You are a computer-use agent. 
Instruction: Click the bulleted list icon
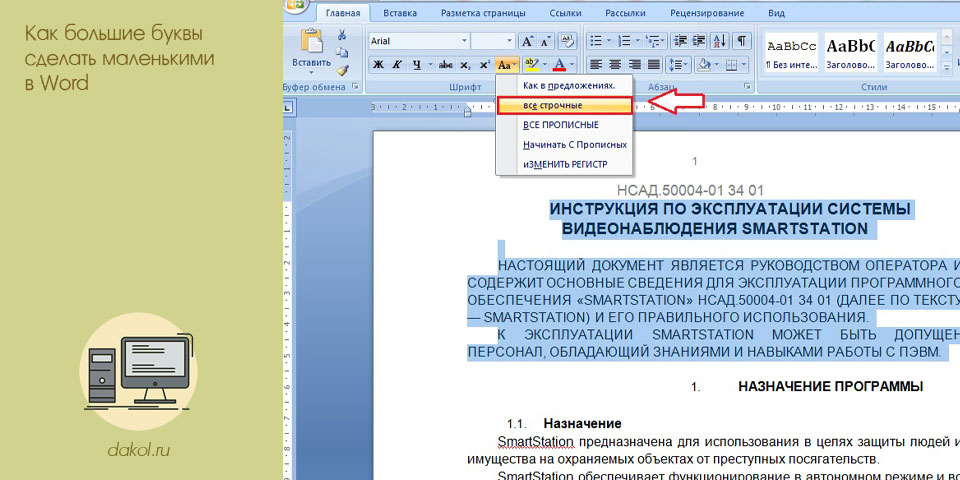[x=595, y=41]
